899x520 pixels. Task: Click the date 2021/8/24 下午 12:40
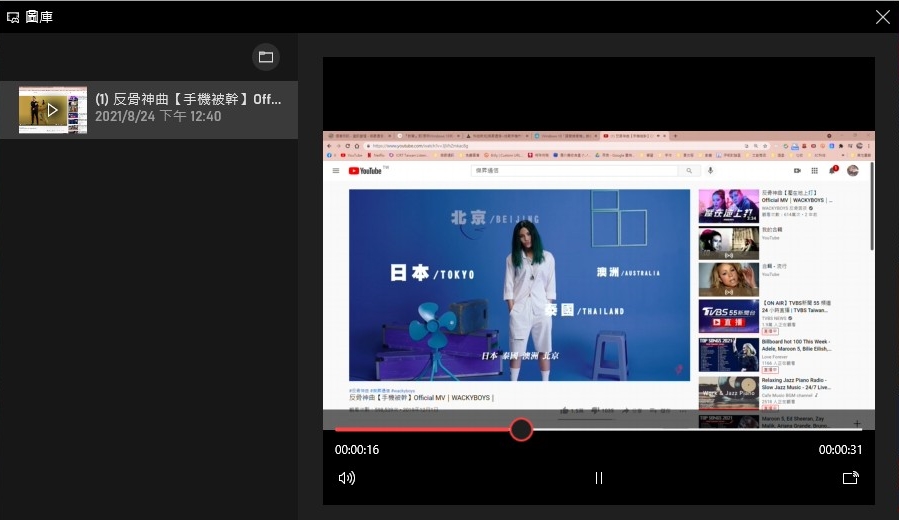(x=158, y=116)
